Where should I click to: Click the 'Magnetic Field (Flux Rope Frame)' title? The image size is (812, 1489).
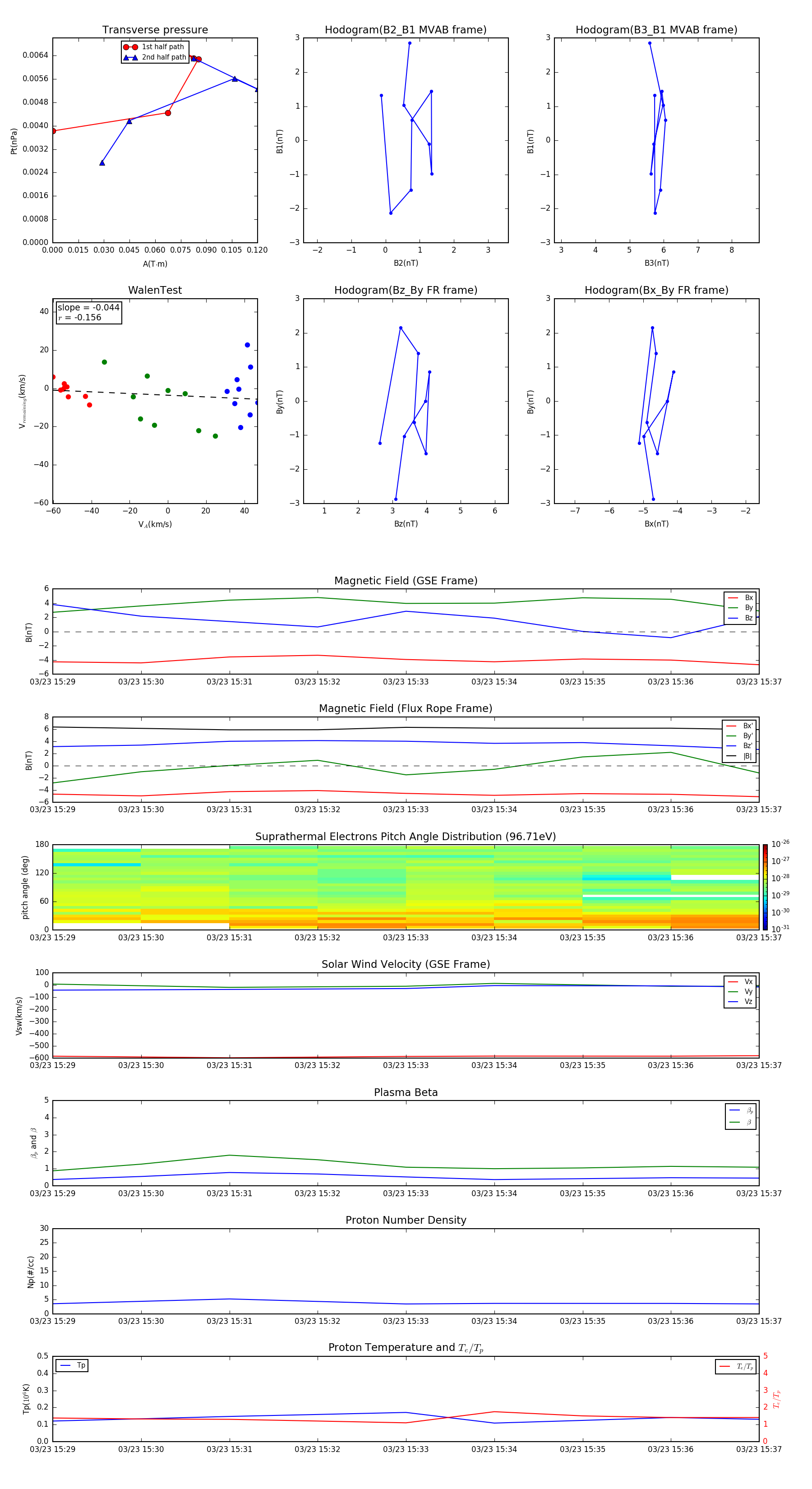(x=406, y=709)
